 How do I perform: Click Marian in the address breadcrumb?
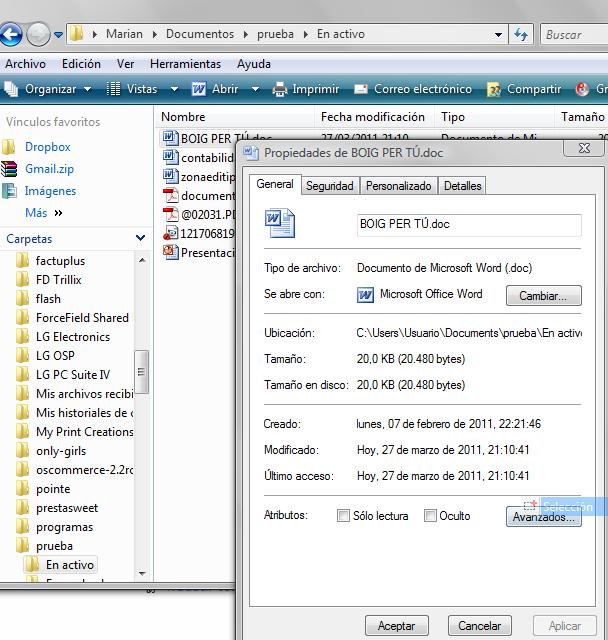(x=124, y=34)
